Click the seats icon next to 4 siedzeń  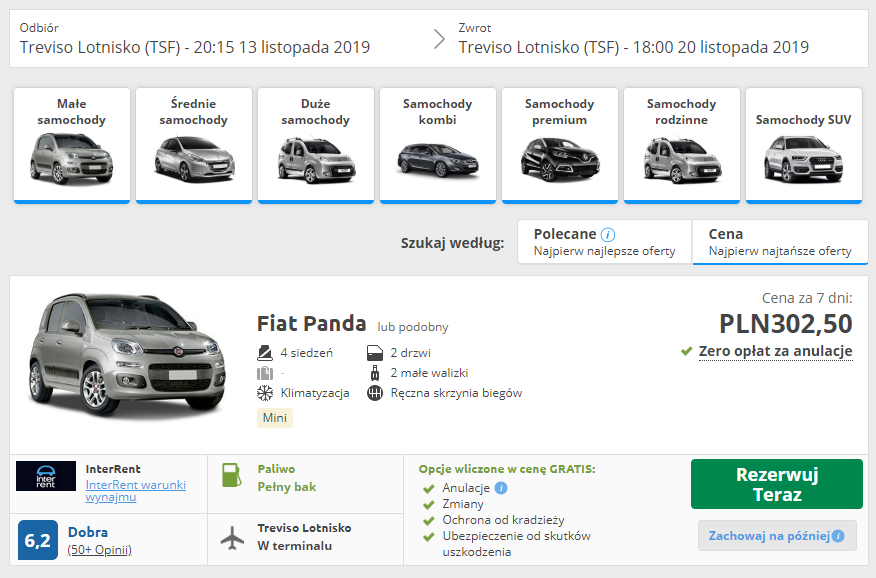pyautogui.click(x=264, y=351)
